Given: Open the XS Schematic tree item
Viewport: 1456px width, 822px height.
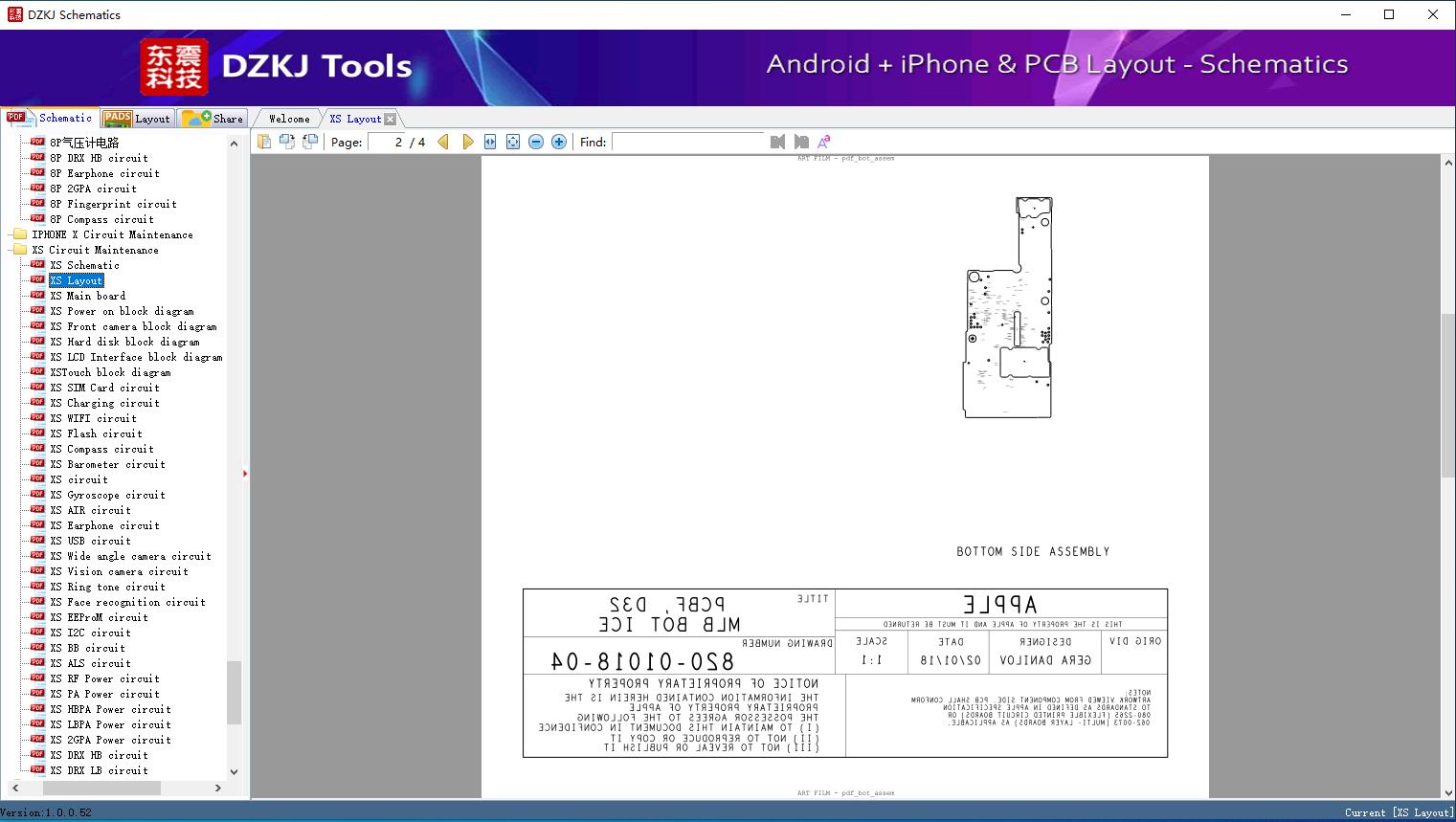Looking at the screenshot, I should [x=85, y=265].
